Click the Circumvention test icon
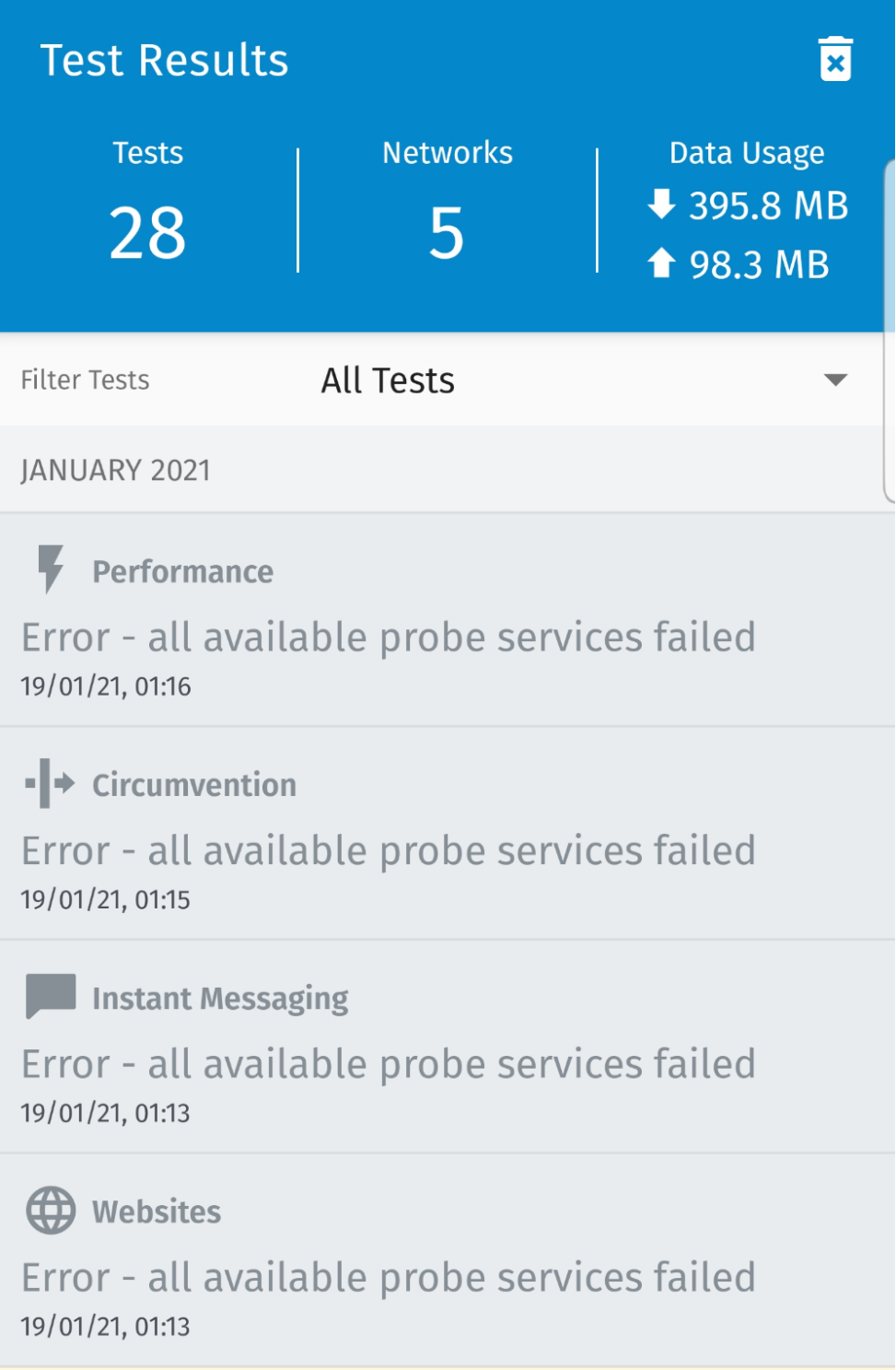The height and width of the screenshot is (1370, 896). 50,783
